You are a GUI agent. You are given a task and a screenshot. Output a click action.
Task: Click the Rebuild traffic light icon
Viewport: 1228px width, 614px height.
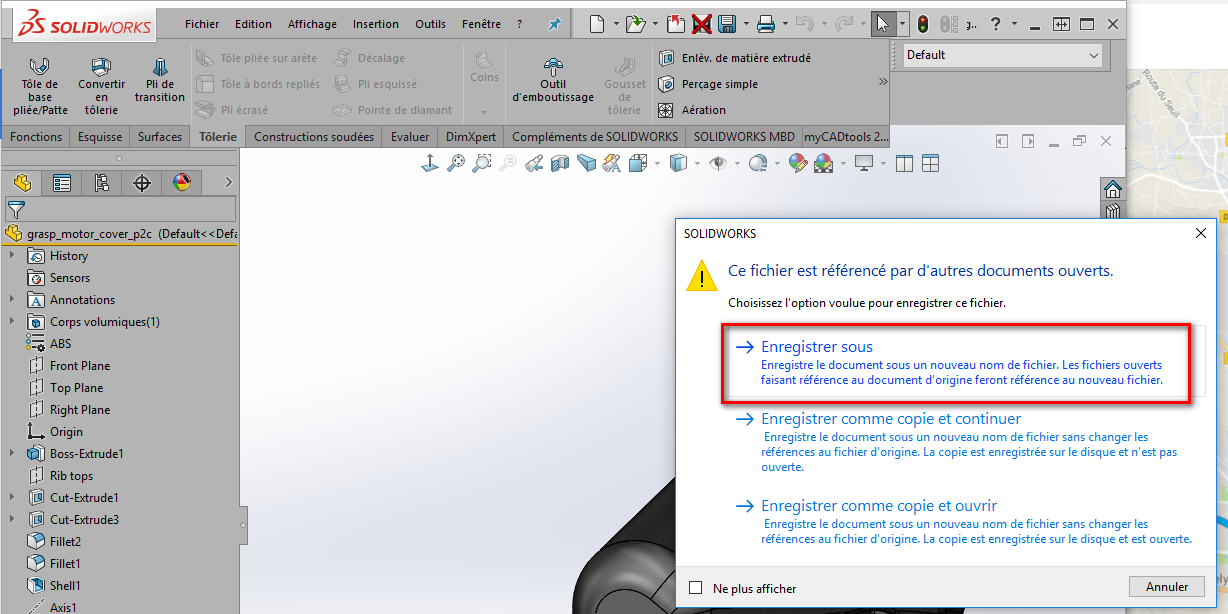point(922,24)
